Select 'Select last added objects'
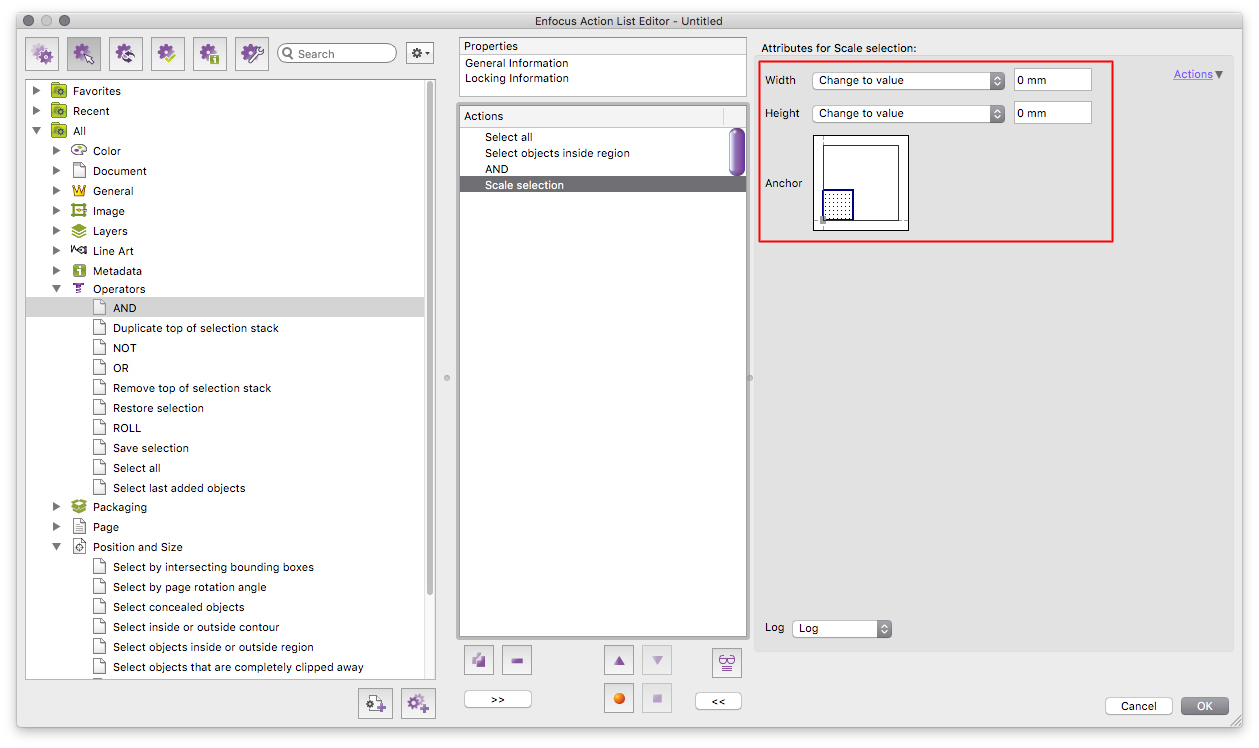This screenshot has height=748, width=1259. tap(179, 488)
